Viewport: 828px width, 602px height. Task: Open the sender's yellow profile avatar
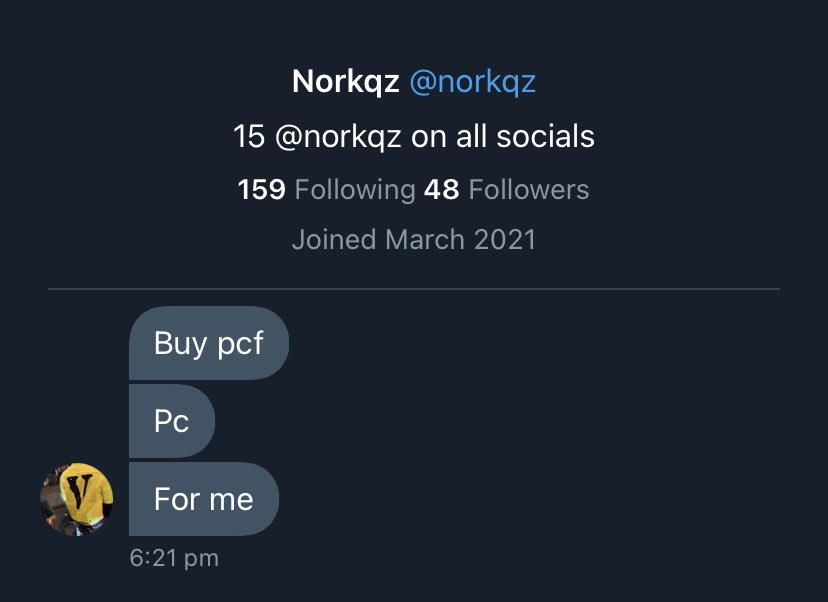tap(76, 498)
